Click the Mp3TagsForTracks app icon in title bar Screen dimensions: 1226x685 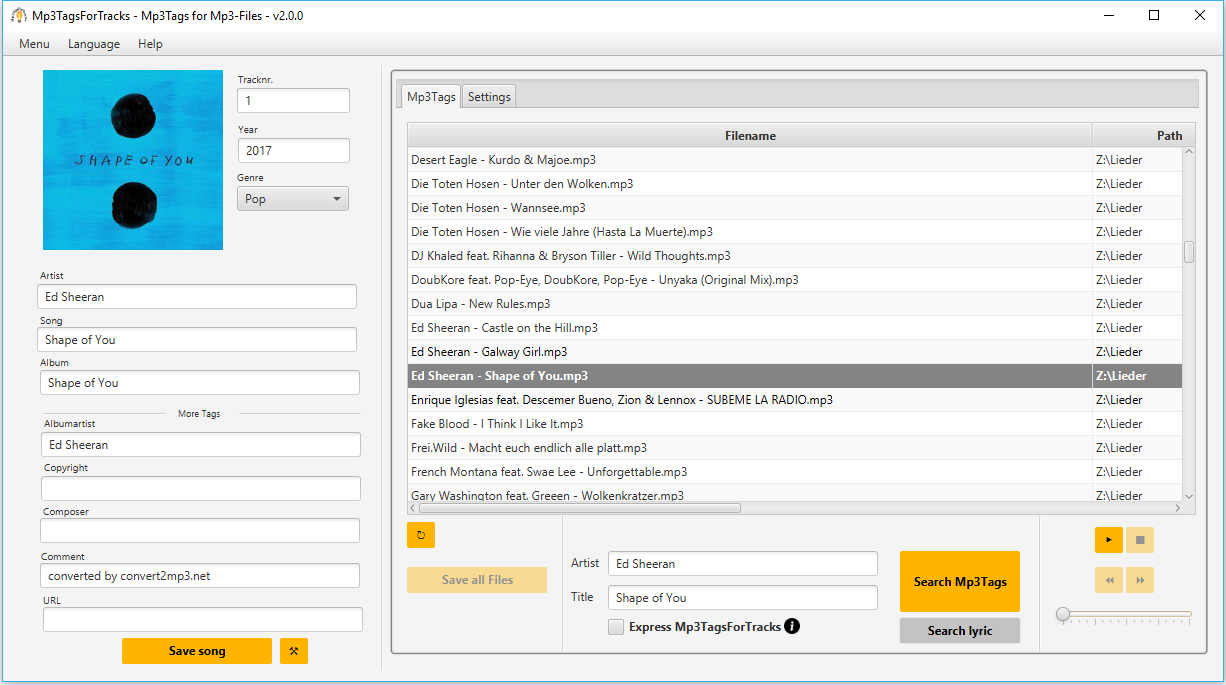[x=18, y=15]
